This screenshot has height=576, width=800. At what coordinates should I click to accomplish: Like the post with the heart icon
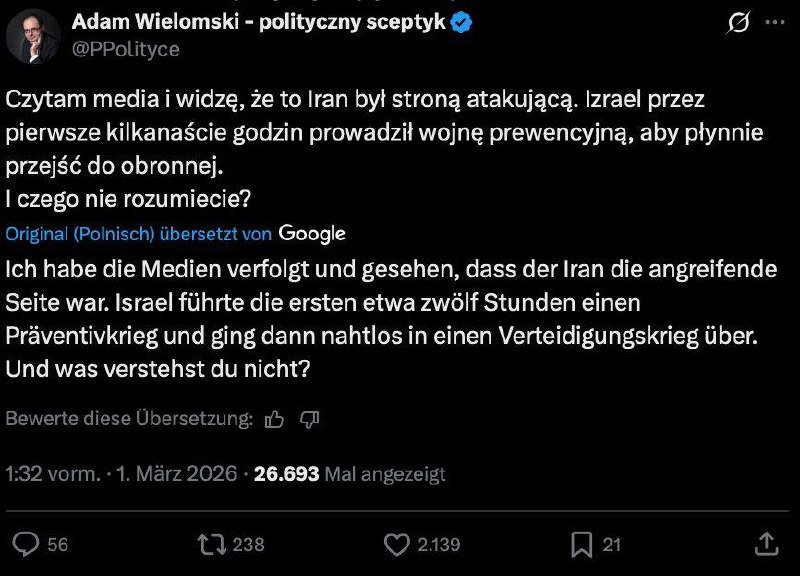coord(397,543)
